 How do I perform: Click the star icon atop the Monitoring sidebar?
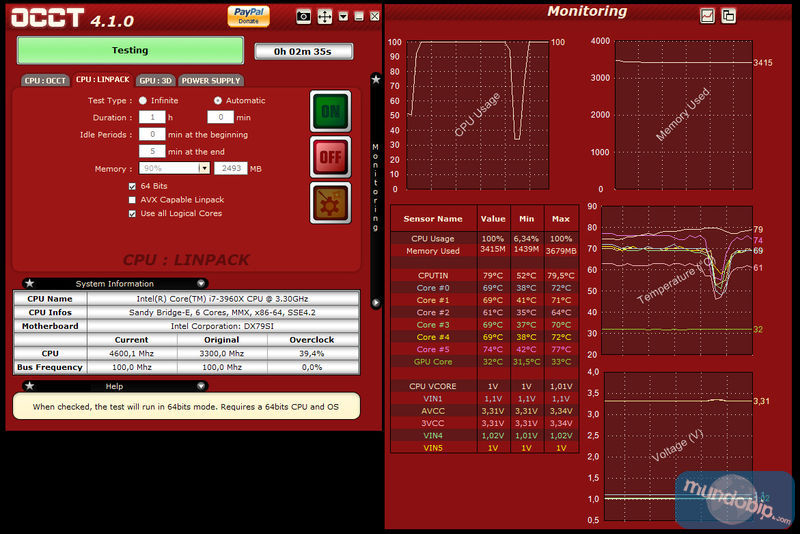376,80
